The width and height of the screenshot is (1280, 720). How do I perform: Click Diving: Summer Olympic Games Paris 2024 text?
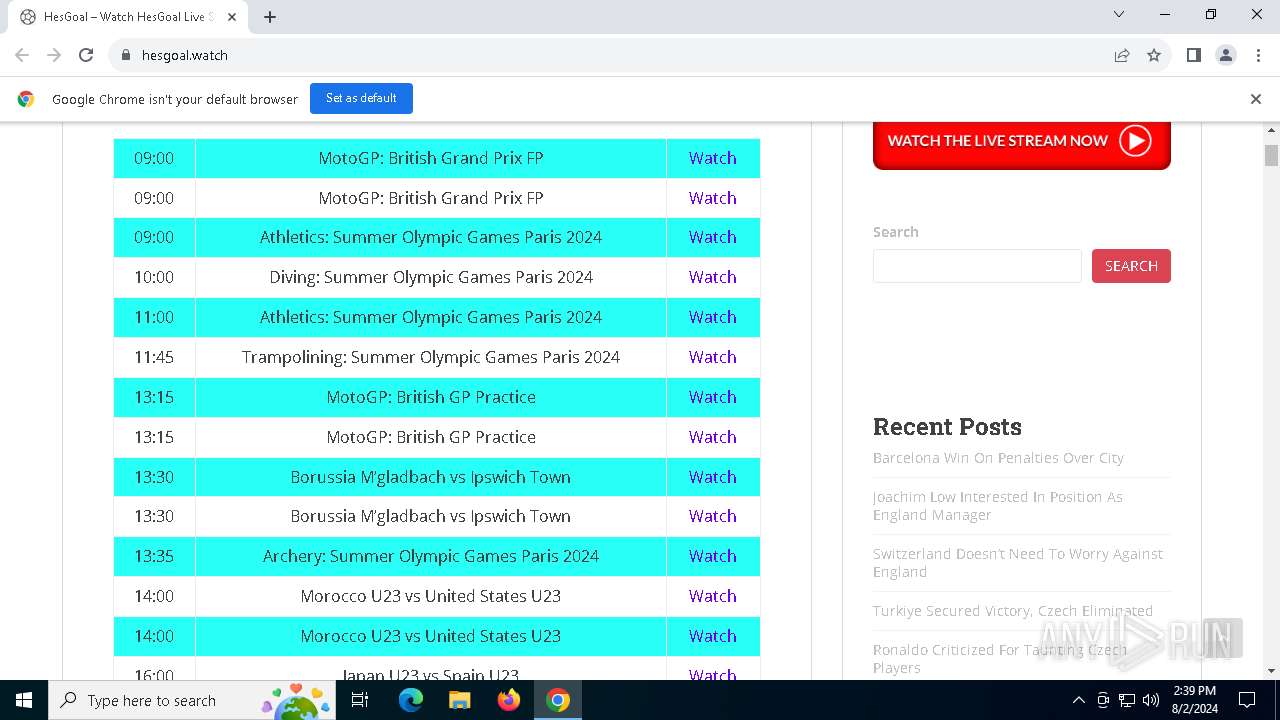click(431, 277)
